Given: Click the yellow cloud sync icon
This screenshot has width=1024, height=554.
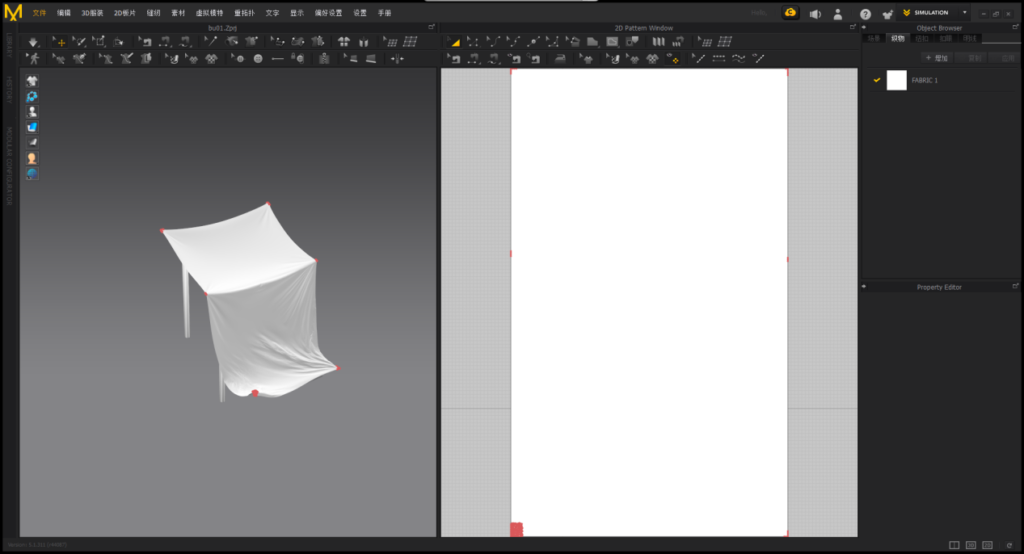Looking at the screenshot, I should tap(790, 13).
